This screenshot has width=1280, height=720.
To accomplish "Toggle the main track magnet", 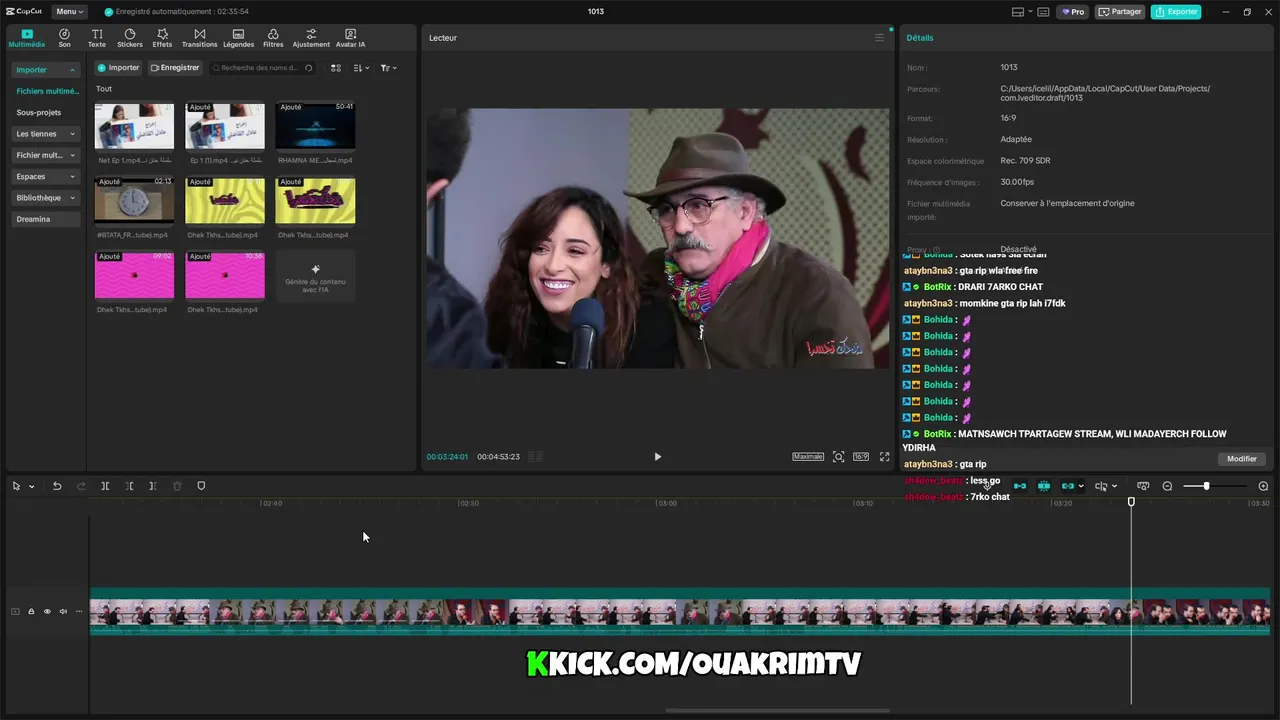I will point(1020,486).
